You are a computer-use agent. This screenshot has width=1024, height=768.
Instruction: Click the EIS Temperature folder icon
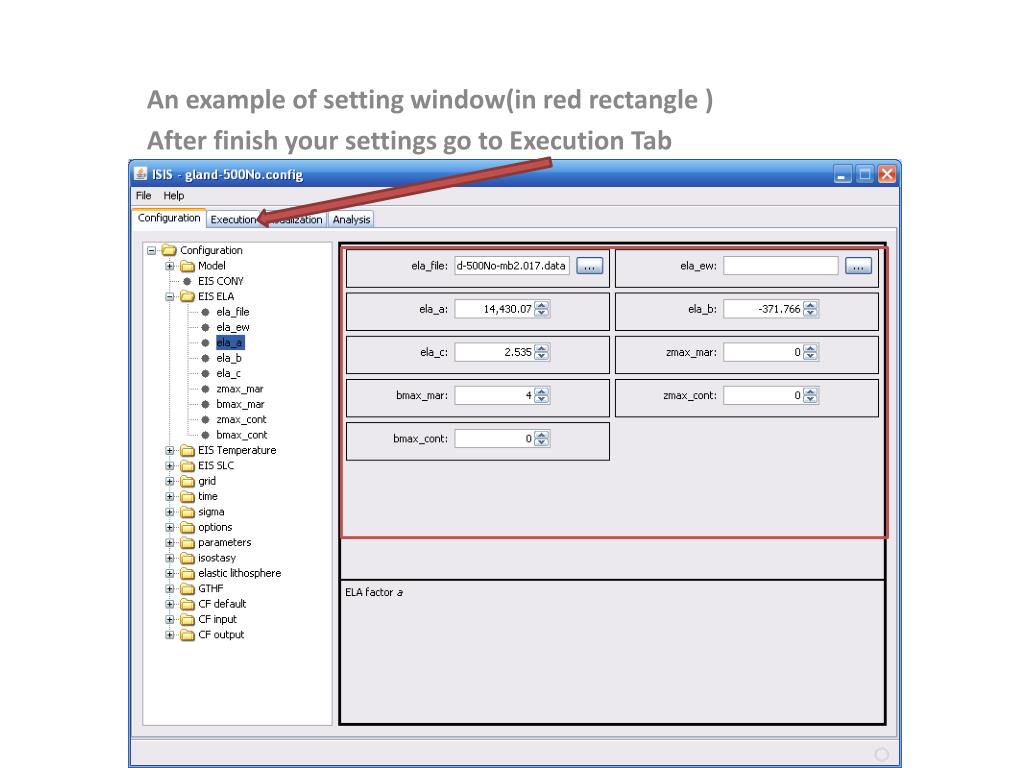187,451
